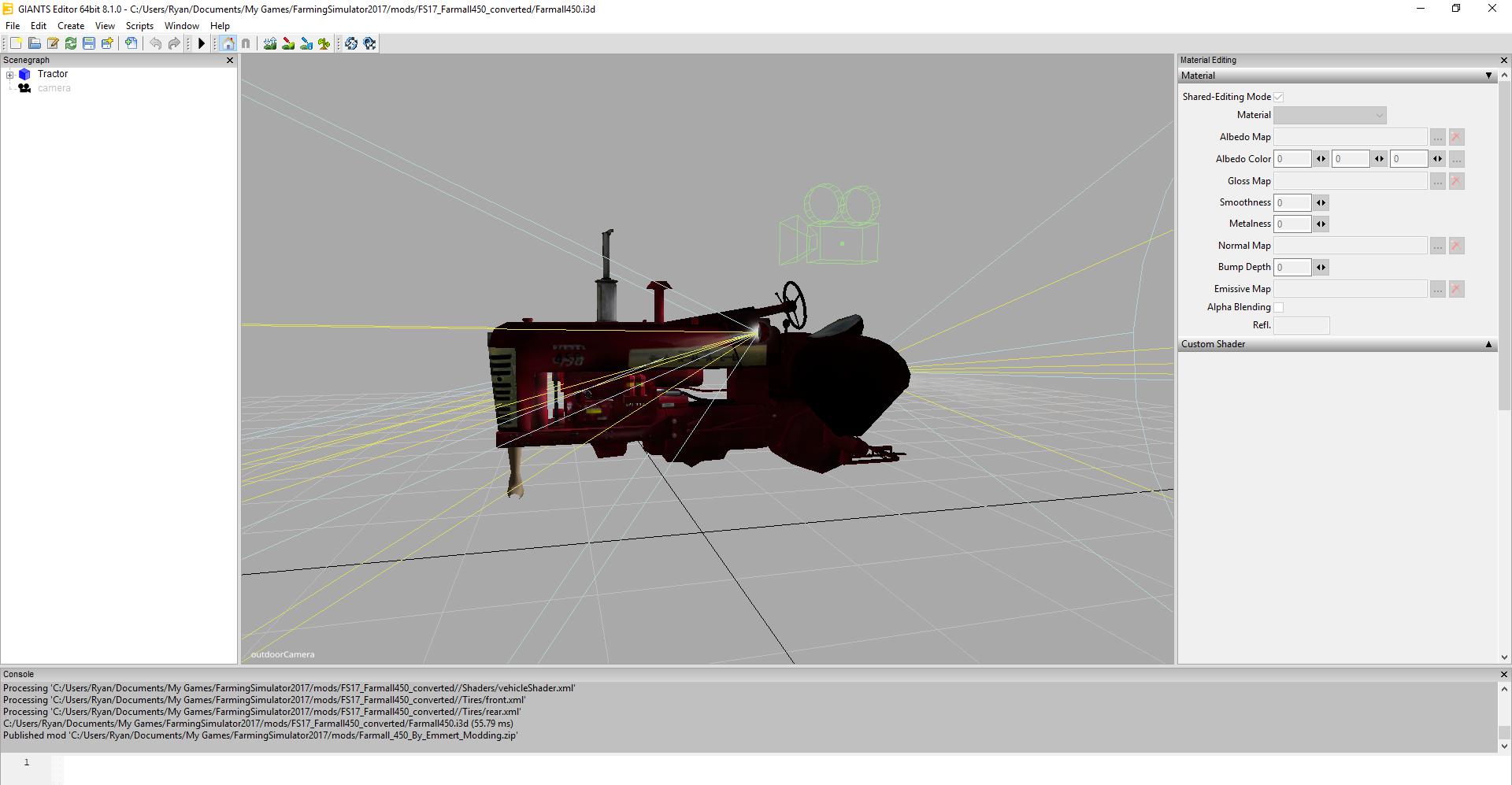Adjust the Smoothness value slider arrows
The height and width of the screenshot is (785, 1512).
(1321, 202)
